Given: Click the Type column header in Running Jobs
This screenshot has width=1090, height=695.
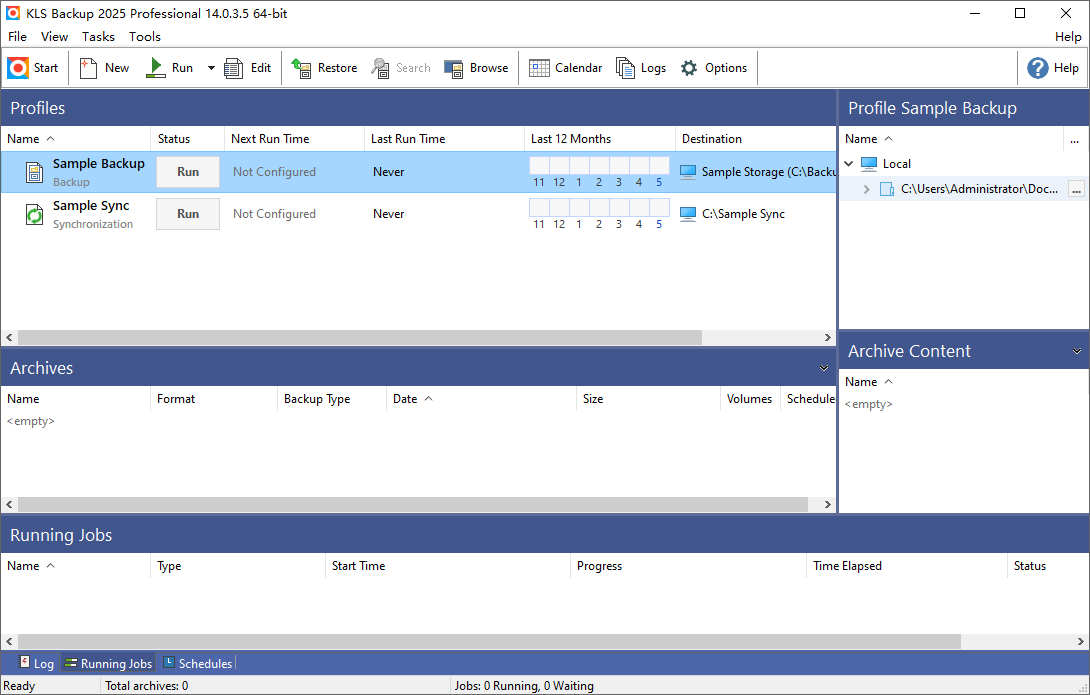Looking at the screenshot, I should click(237, 566).
